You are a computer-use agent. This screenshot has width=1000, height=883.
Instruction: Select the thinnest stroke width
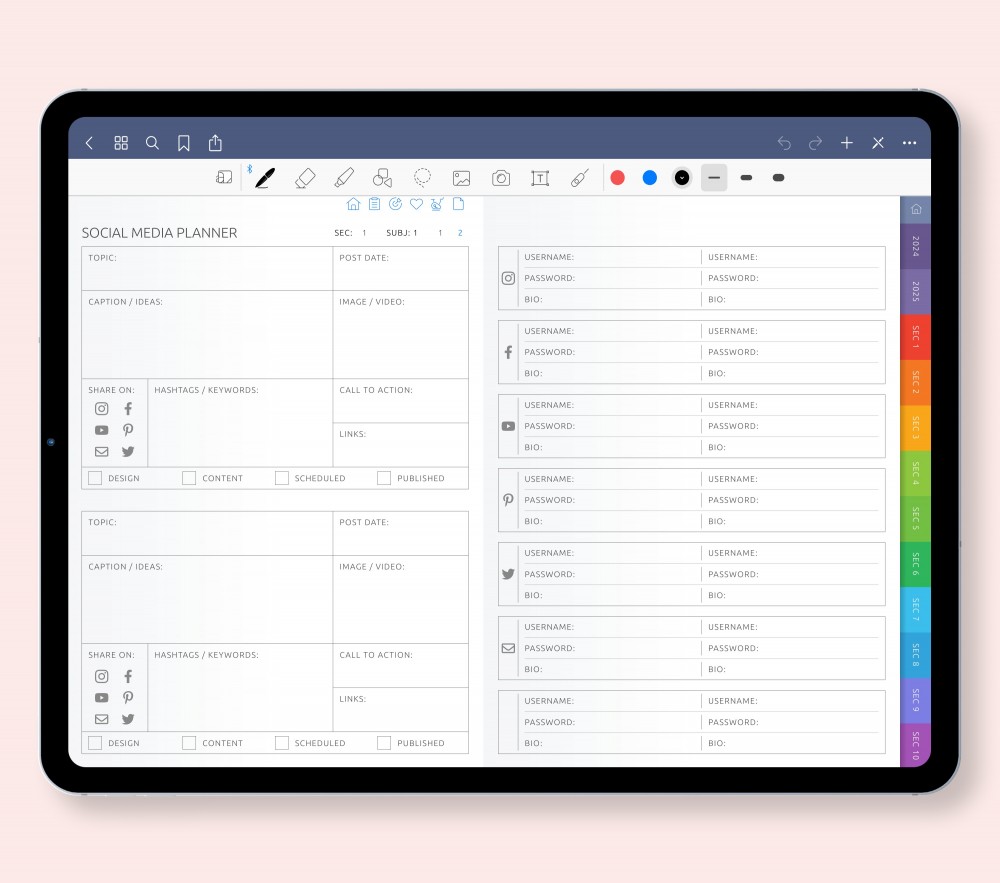(x=714, y=178)
